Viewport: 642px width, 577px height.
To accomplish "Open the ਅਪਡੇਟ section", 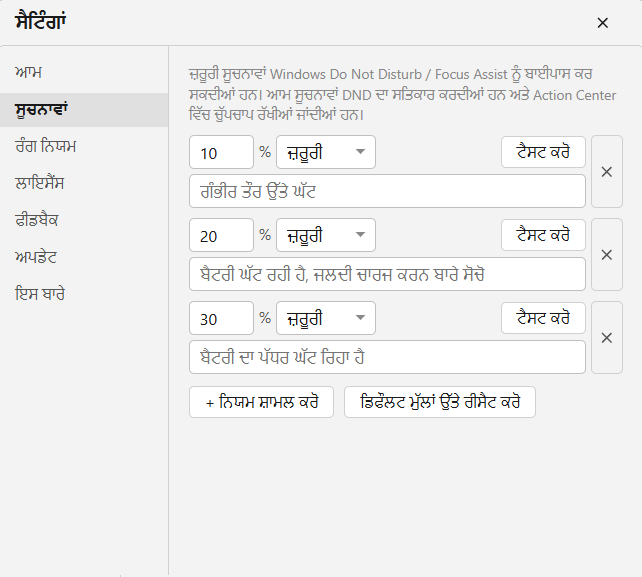I will [x=84, y=257].
